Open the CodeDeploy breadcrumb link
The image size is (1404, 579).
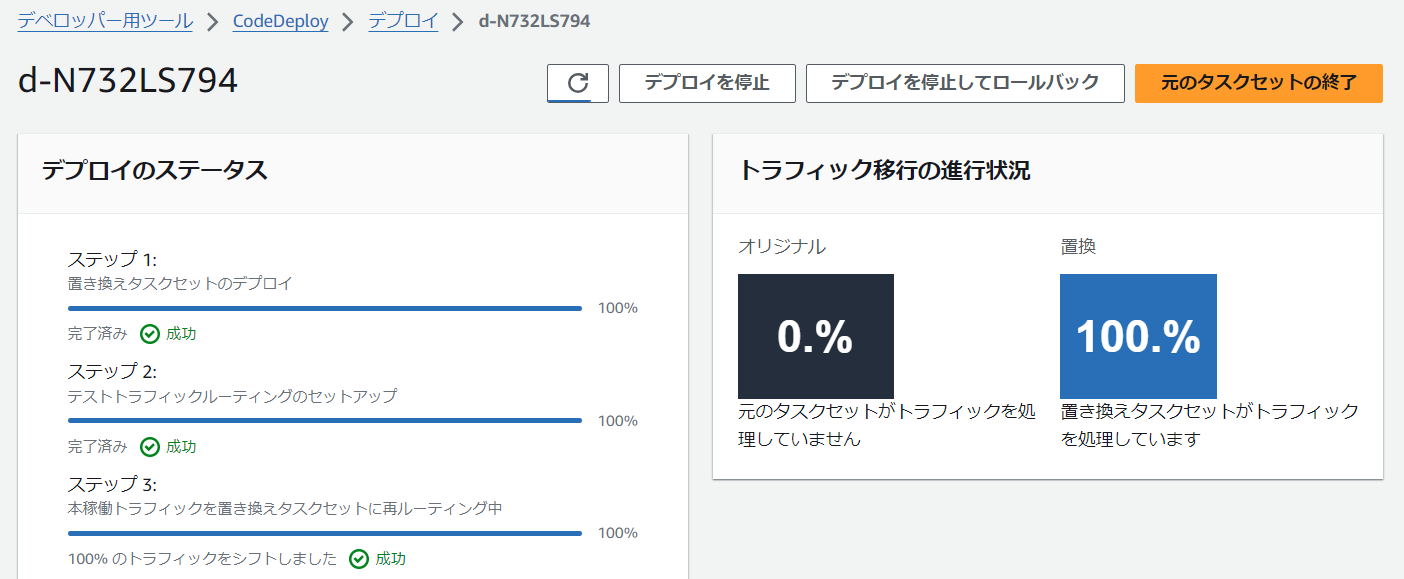click(281, 21)
